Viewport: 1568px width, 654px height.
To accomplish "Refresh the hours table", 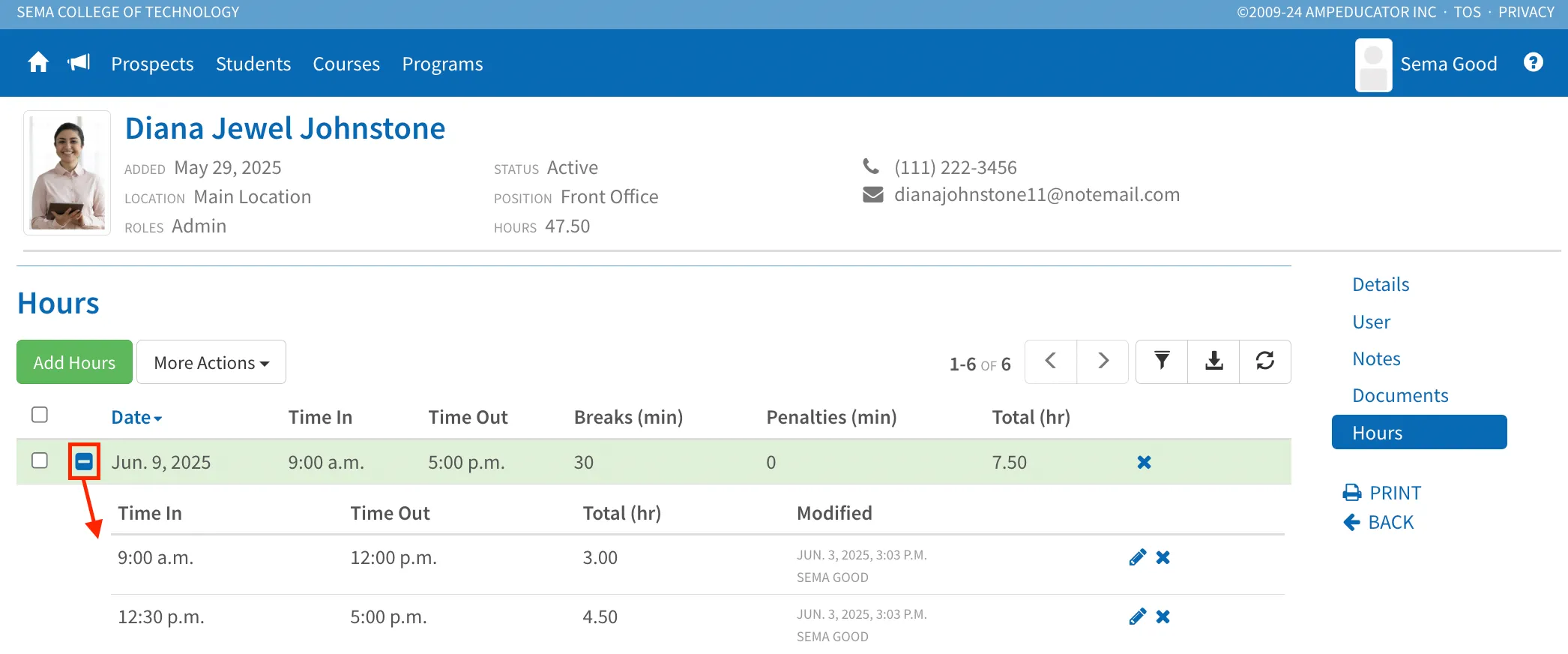I will pyautogui.click(x=1265, y=361).
